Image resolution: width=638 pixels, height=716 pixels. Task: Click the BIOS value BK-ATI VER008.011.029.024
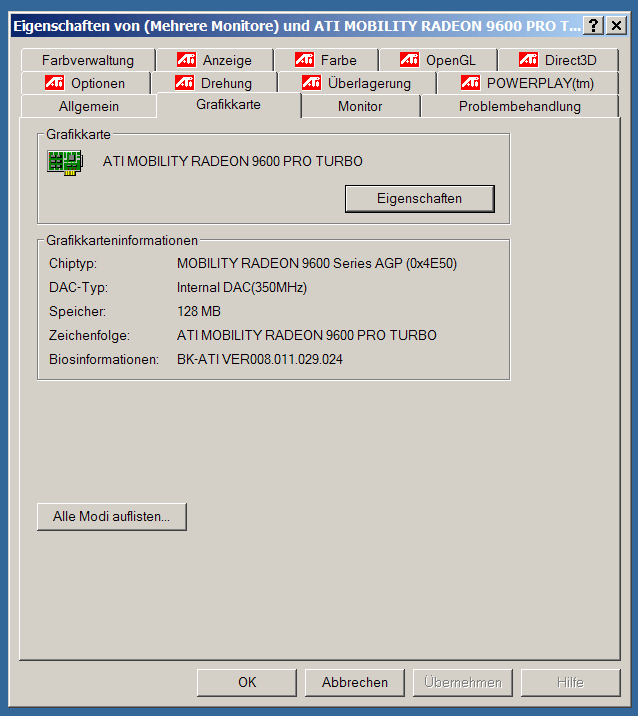[x=259, y=359]
